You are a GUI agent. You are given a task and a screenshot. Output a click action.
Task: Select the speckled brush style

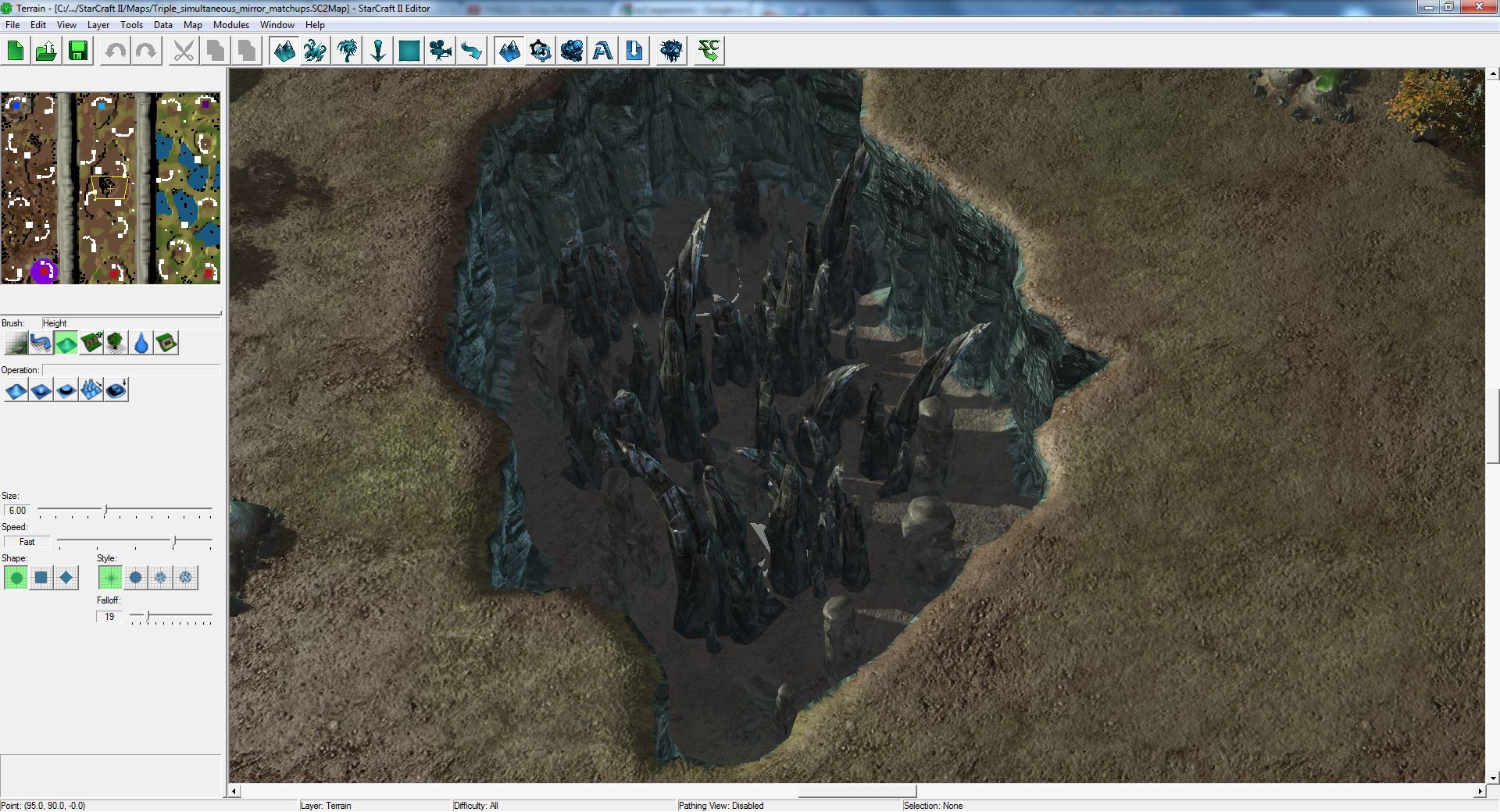[160, 578]
